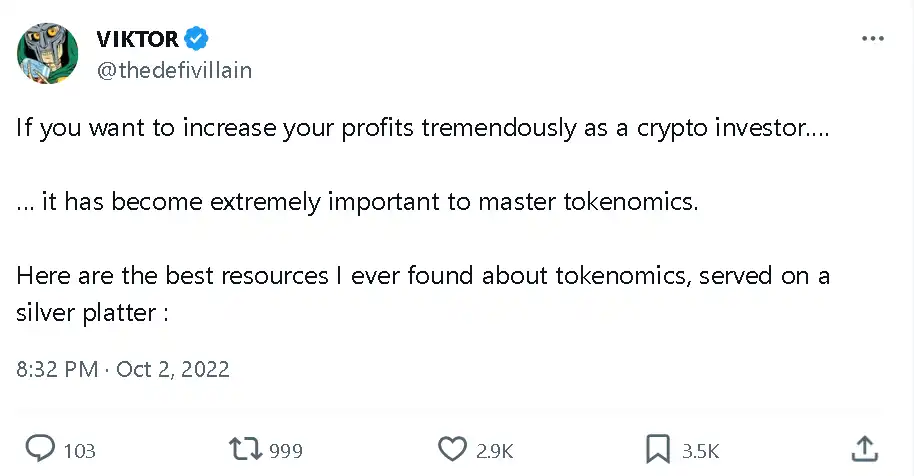The height and width of the screenshot is (476, 914).
Task: Click the 103 replies count
Action: pyautogui.click(x=79, y=451)
